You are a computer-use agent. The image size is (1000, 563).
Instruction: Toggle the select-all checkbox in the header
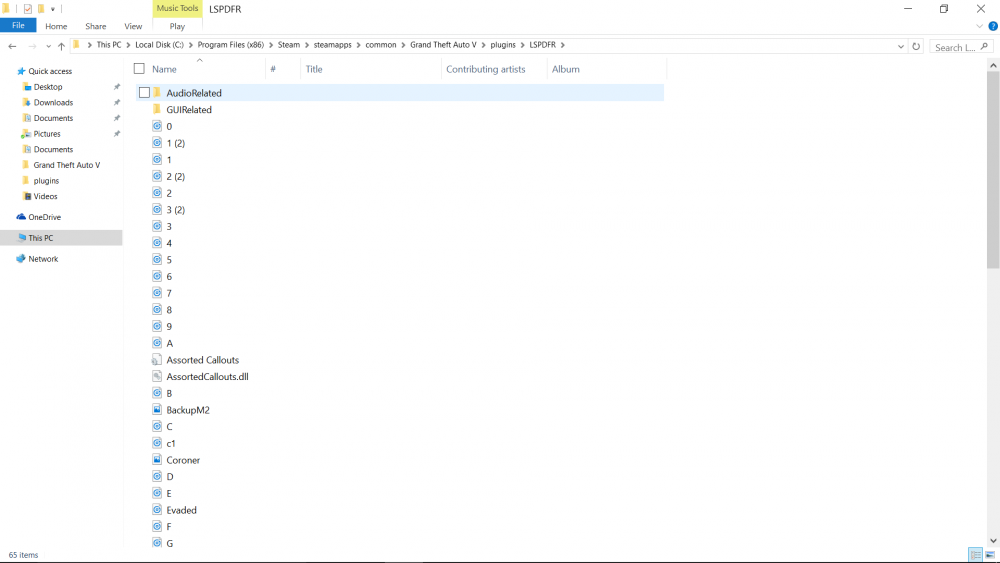coord(139,68)
